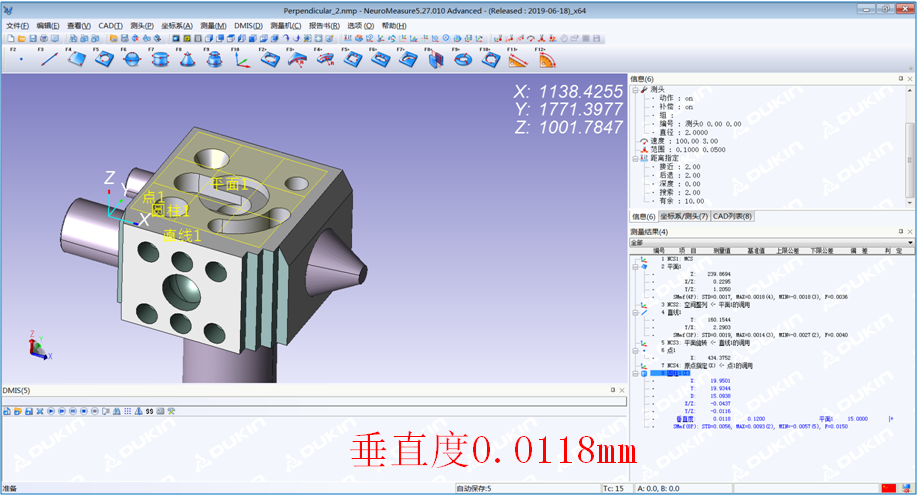
Task: Click the F10 coordinate system tool
Action: (x=242, y=60)
